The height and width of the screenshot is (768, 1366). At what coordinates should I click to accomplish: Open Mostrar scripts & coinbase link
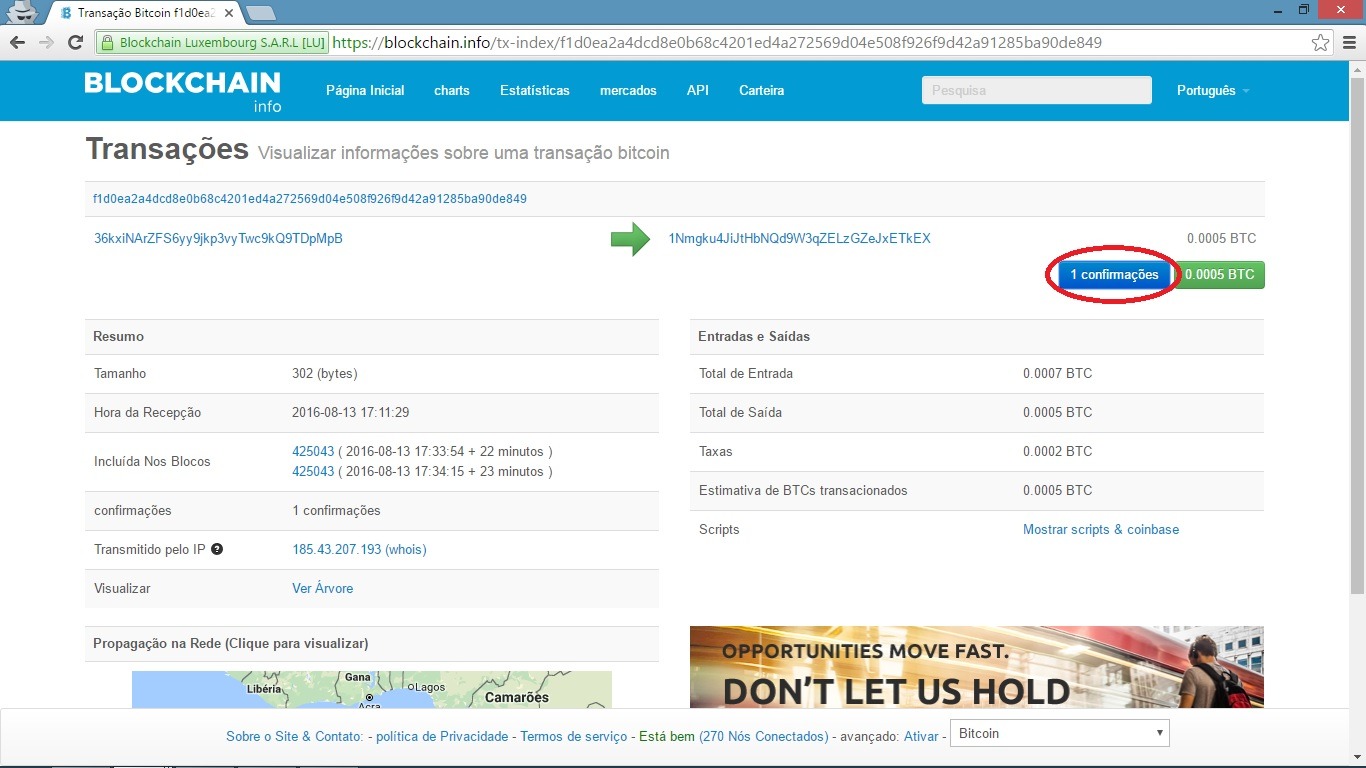[1100, 530]
